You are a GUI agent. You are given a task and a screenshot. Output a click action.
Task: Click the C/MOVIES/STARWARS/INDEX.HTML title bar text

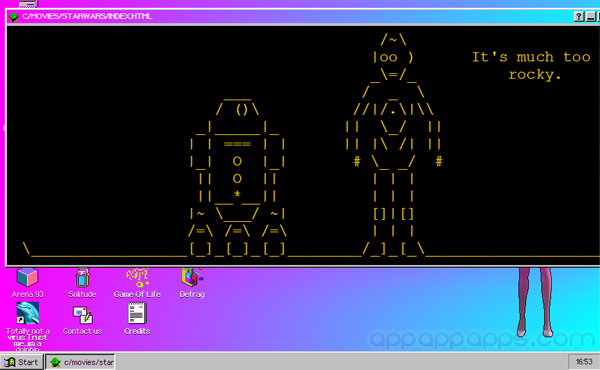(87, 16)
